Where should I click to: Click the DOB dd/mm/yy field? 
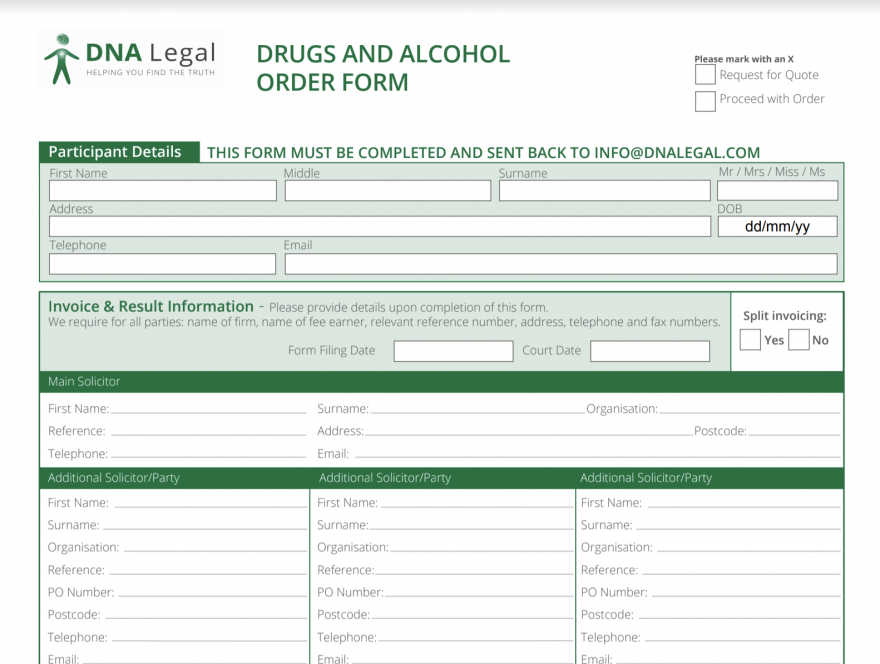777,226
